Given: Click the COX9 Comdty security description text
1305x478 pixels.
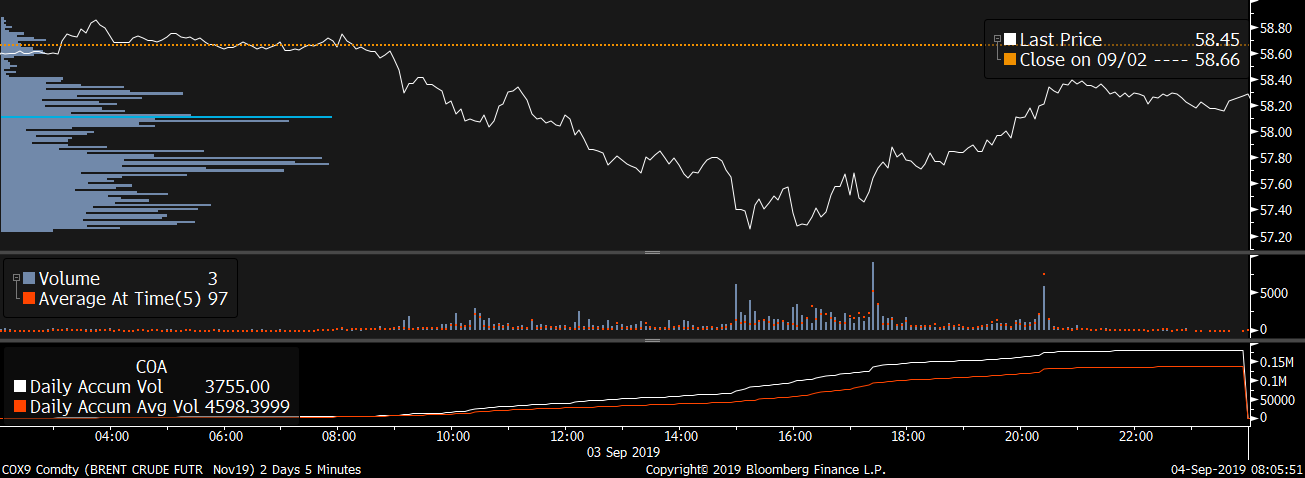Looking at the screenshot, I should click(181, 469).
